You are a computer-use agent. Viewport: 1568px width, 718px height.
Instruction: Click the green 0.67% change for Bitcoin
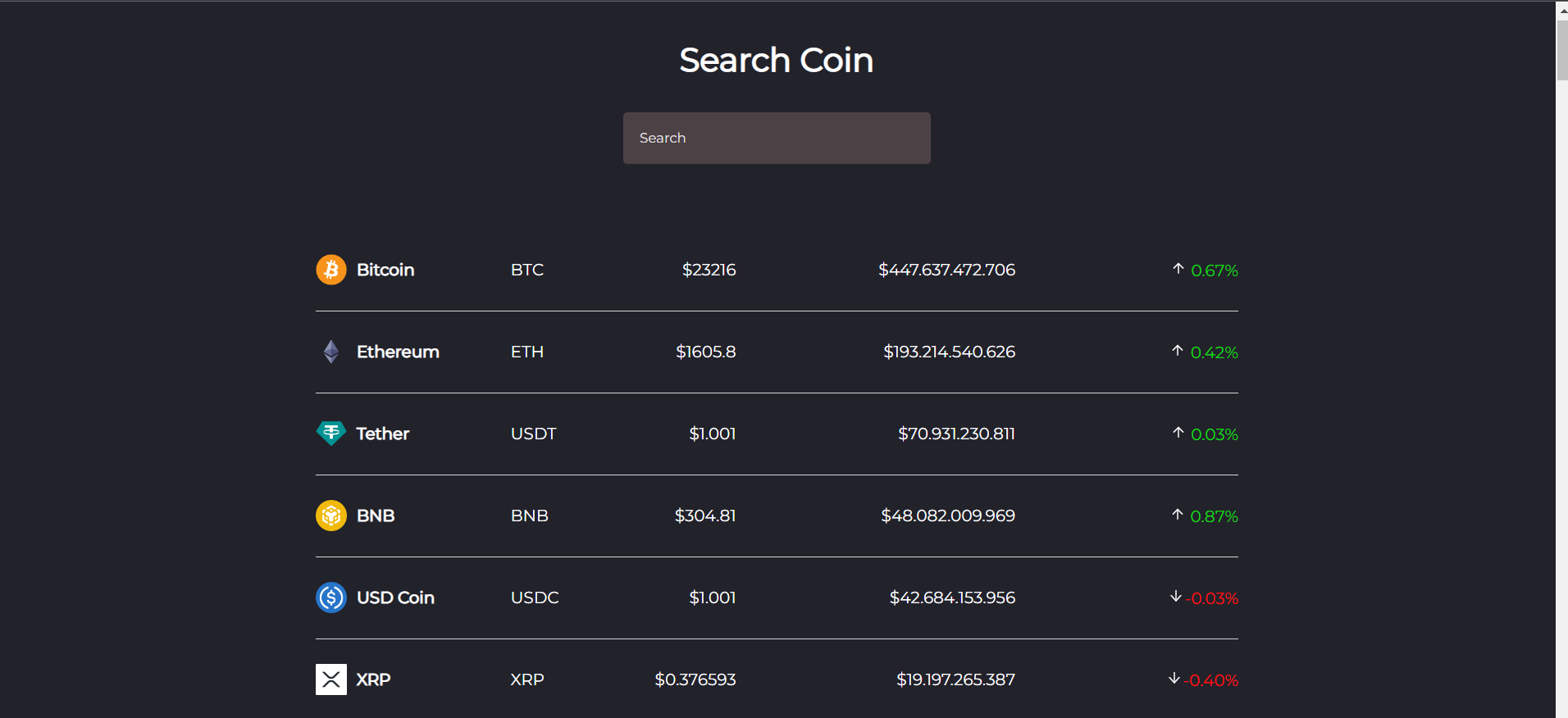(1215, 270)
